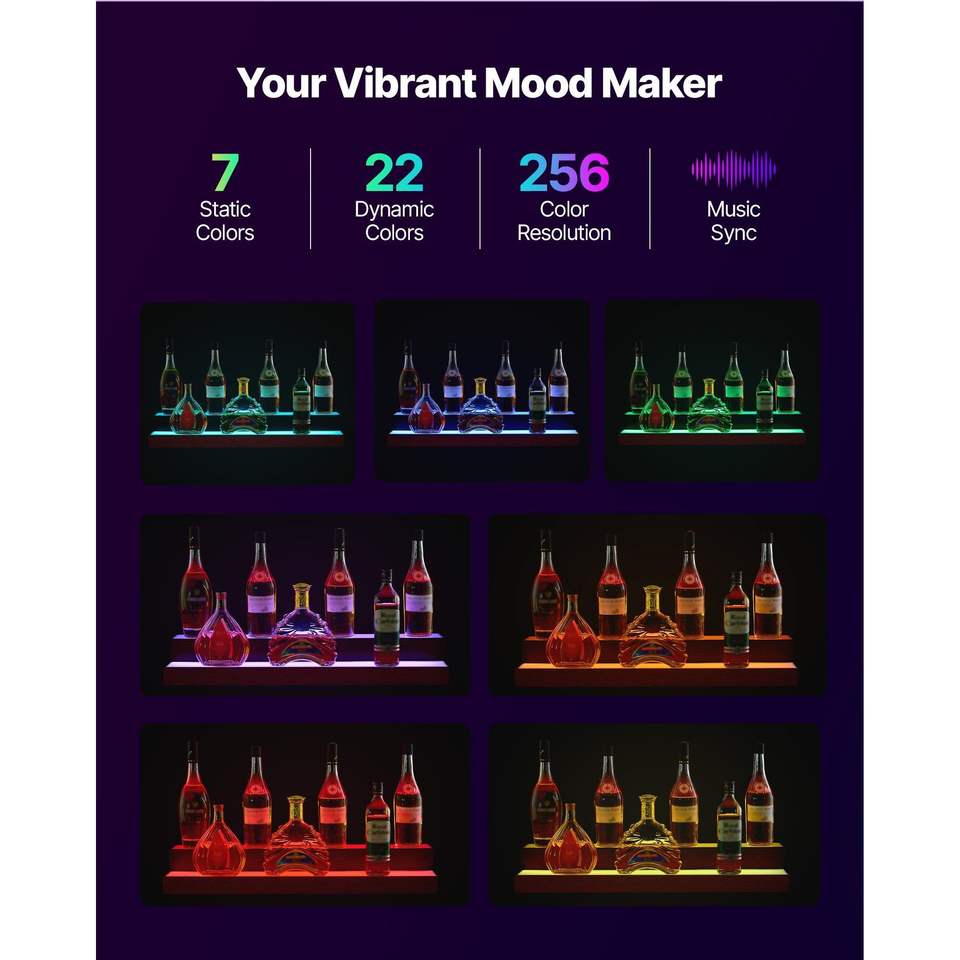The height and width of the screenshot is (960, 960).
Task: Click the glowing cyan shelf edge
Action: [247, 433]
